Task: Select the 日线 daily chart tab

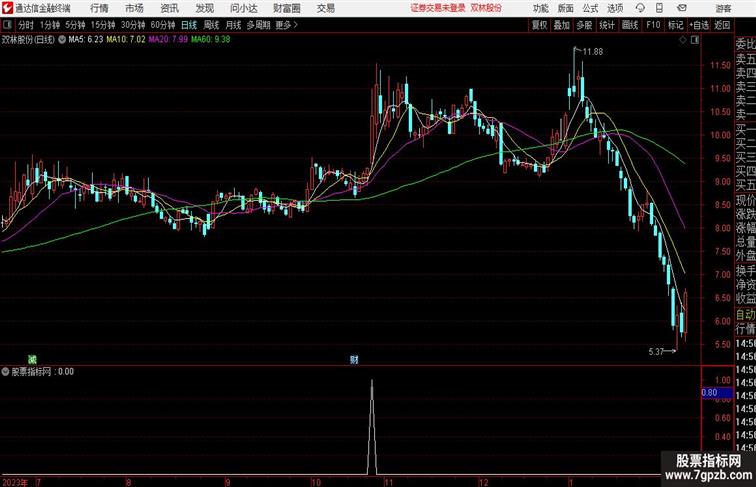Action: (x=189, y=25)
